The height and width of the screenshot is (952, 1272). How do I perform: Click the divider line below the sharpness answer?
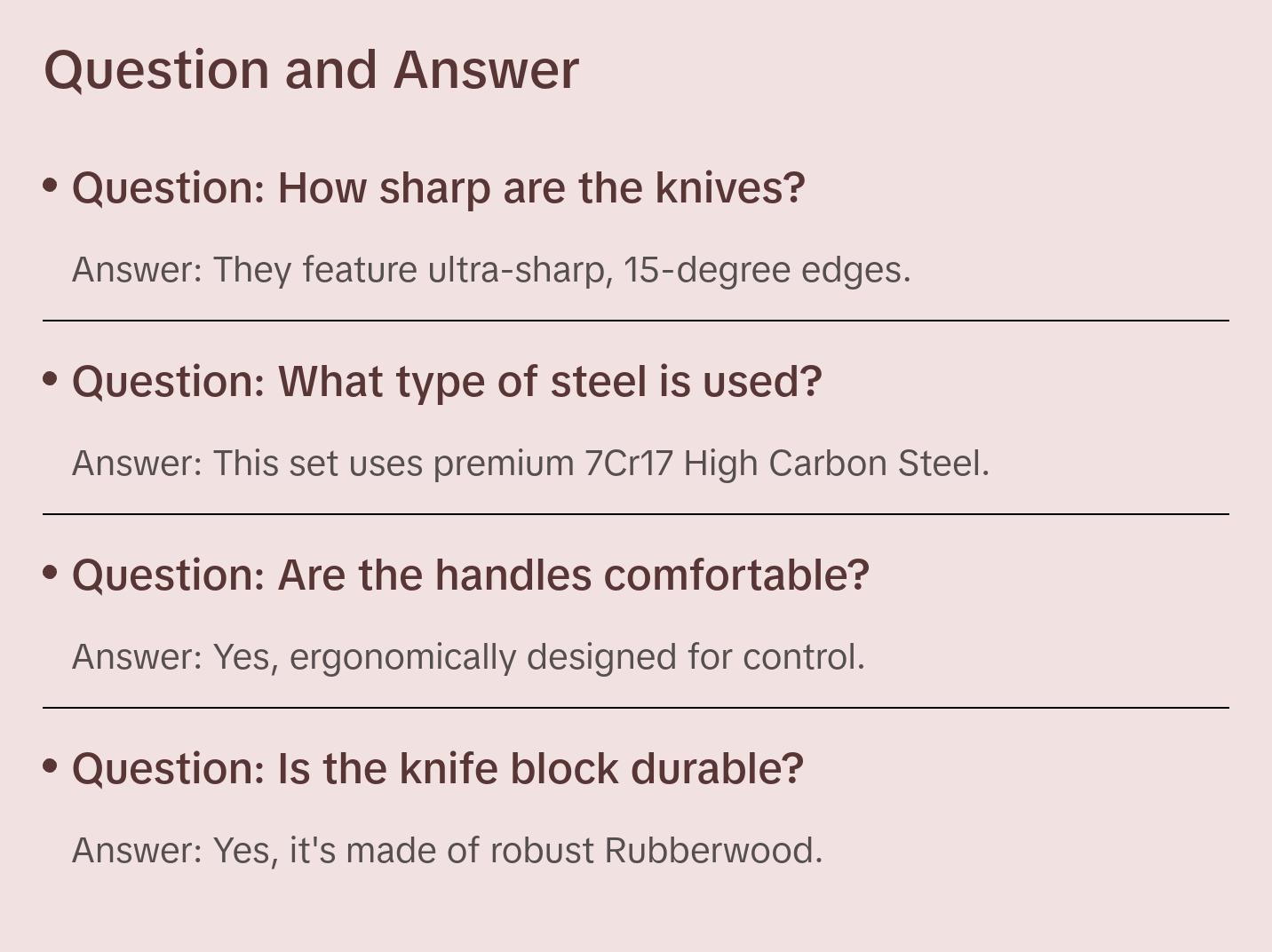pyautogui.click(x=635, y=321)
